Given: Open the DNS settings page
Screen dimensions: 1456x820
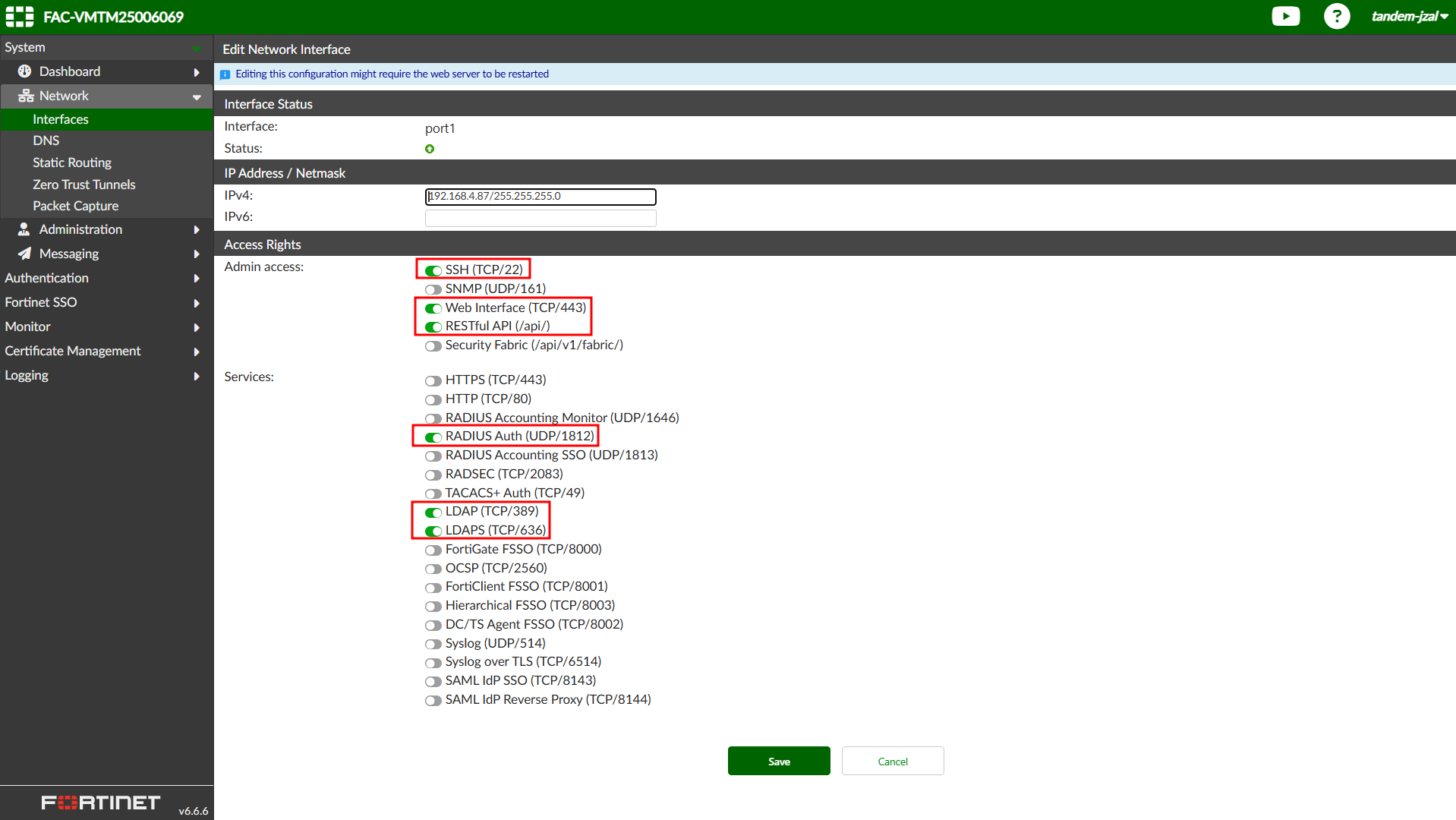Looking at the screenshot, I should coord(46,140).
